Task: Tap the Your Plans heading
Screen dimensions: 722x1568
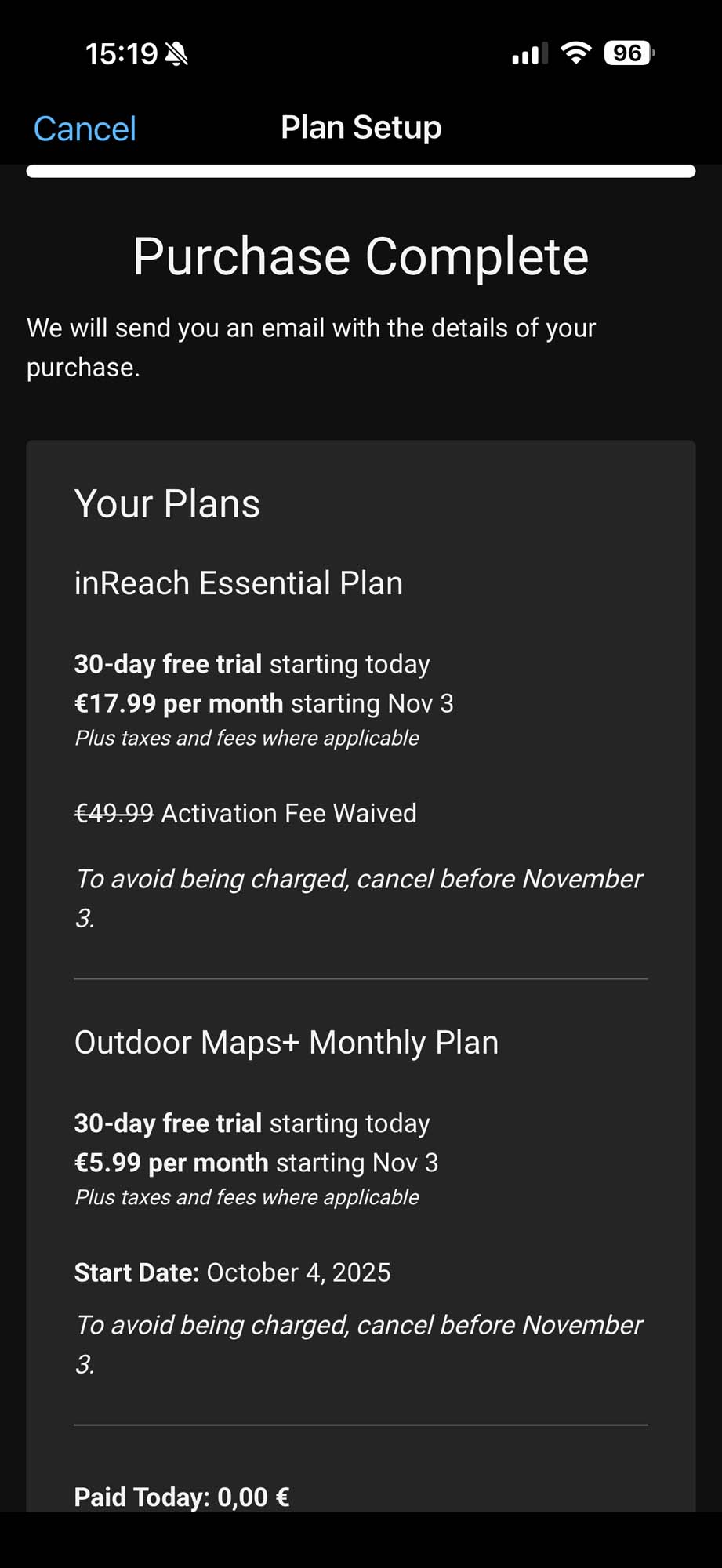Action: tap(167, 503)
